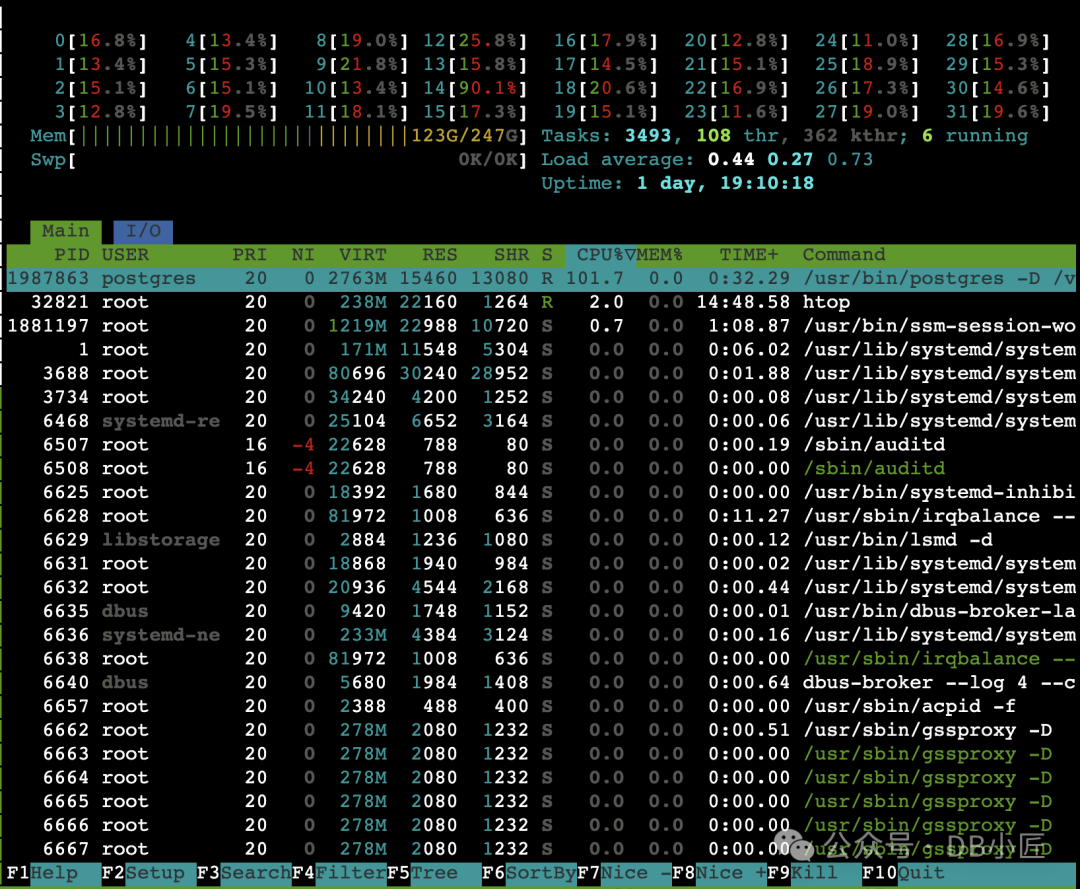The height and width of the screenshot is (889, 1080).
Task: Select process row PID 3688
Action: click(541, 374)
